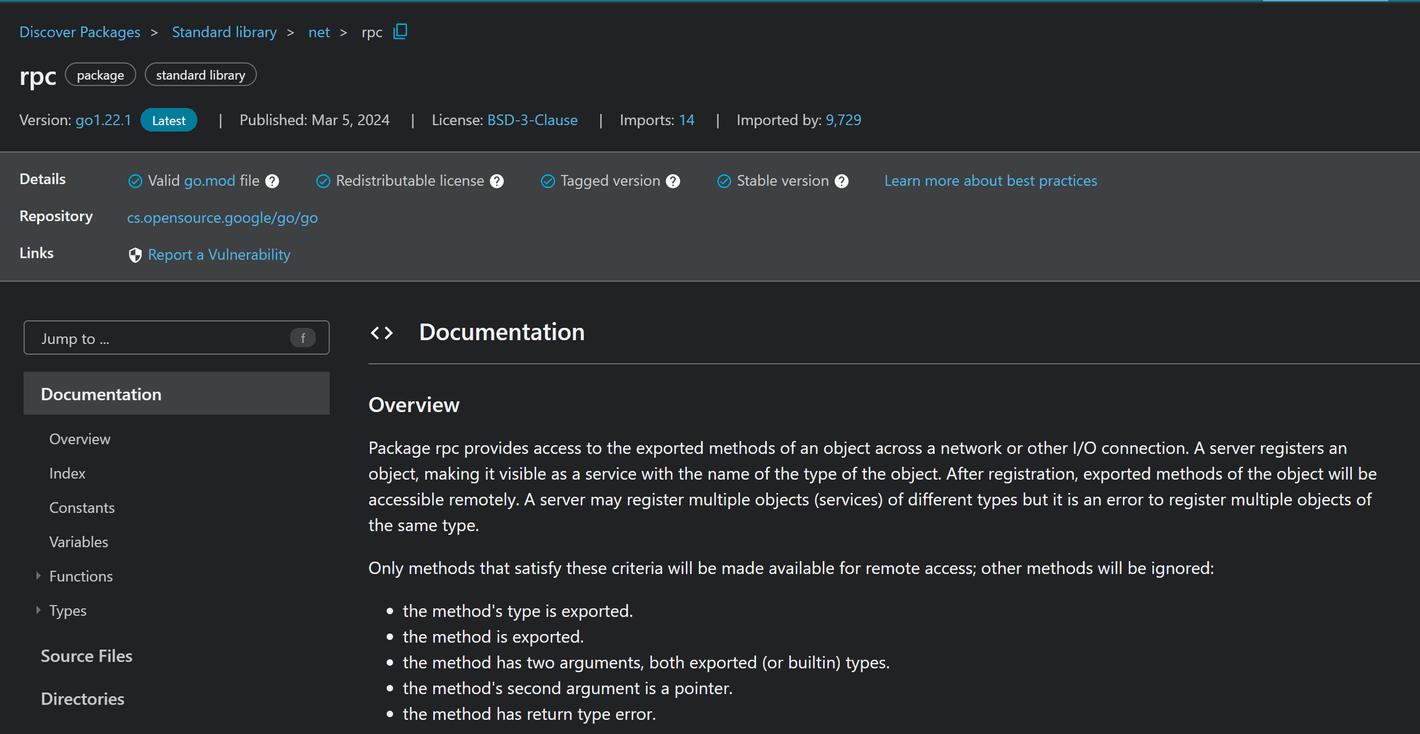Click the Learn more about best practices link
Image resolution: width=1420 pixels, height=734 pixels.
990,181
